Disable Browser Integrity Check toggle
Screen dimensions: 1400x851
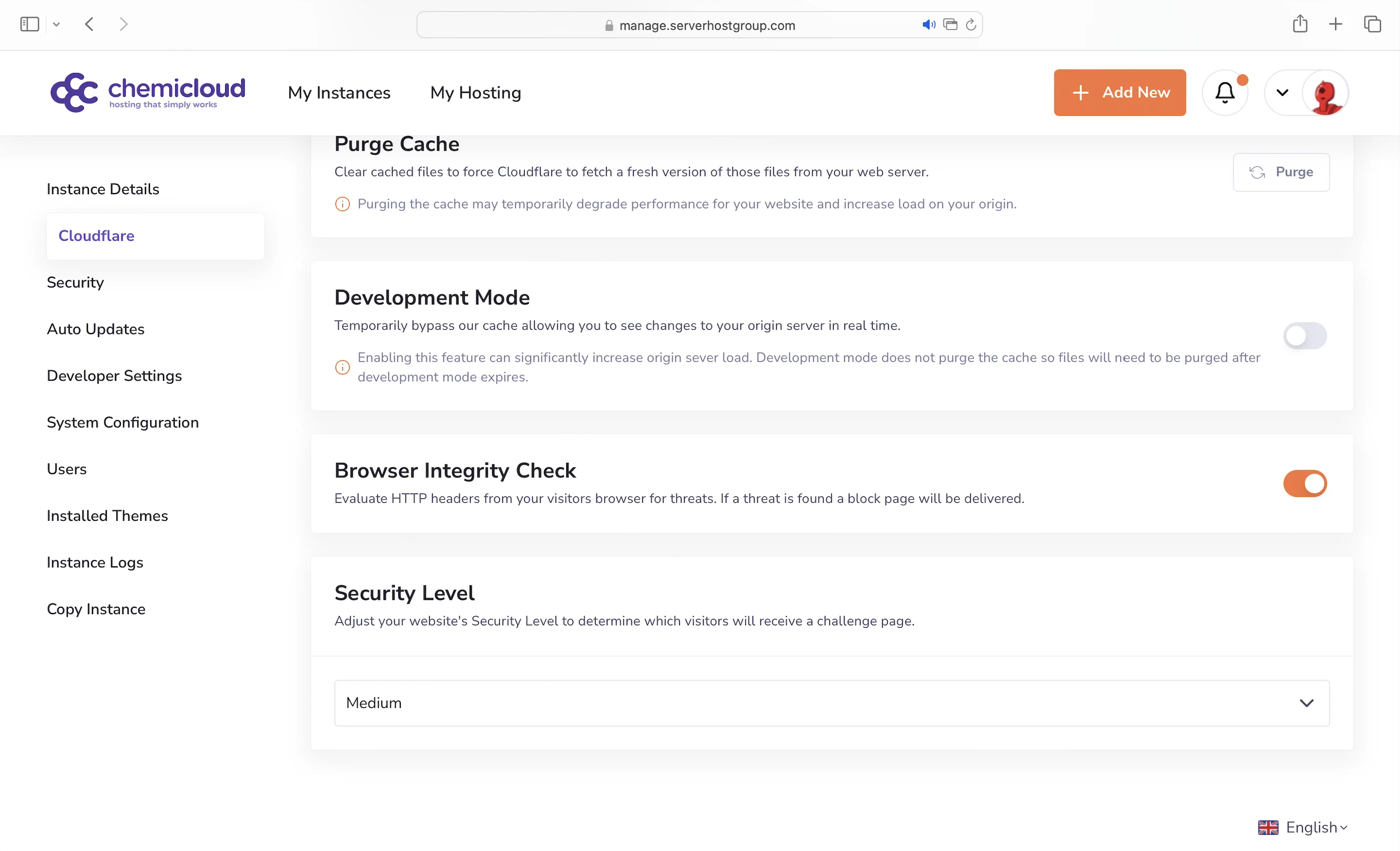(1305, 484)
